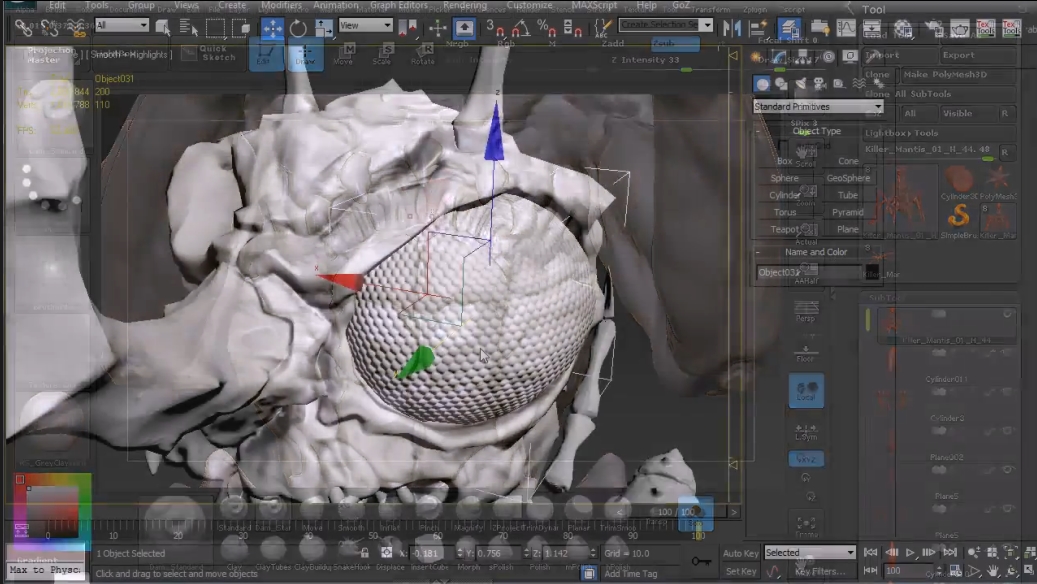1037x584 pixels.
Task: Open the Tools menu
Action: [97, 5]
